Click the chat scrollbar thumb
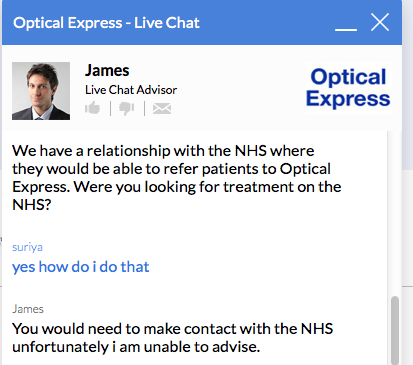This screenshot has height=365, width=413. 395,330
